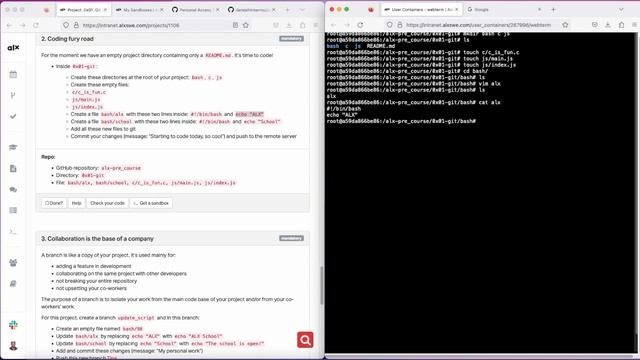This screenshot has width=640, height=360.
Task: Reload the intranet project page
Action: 36,25
